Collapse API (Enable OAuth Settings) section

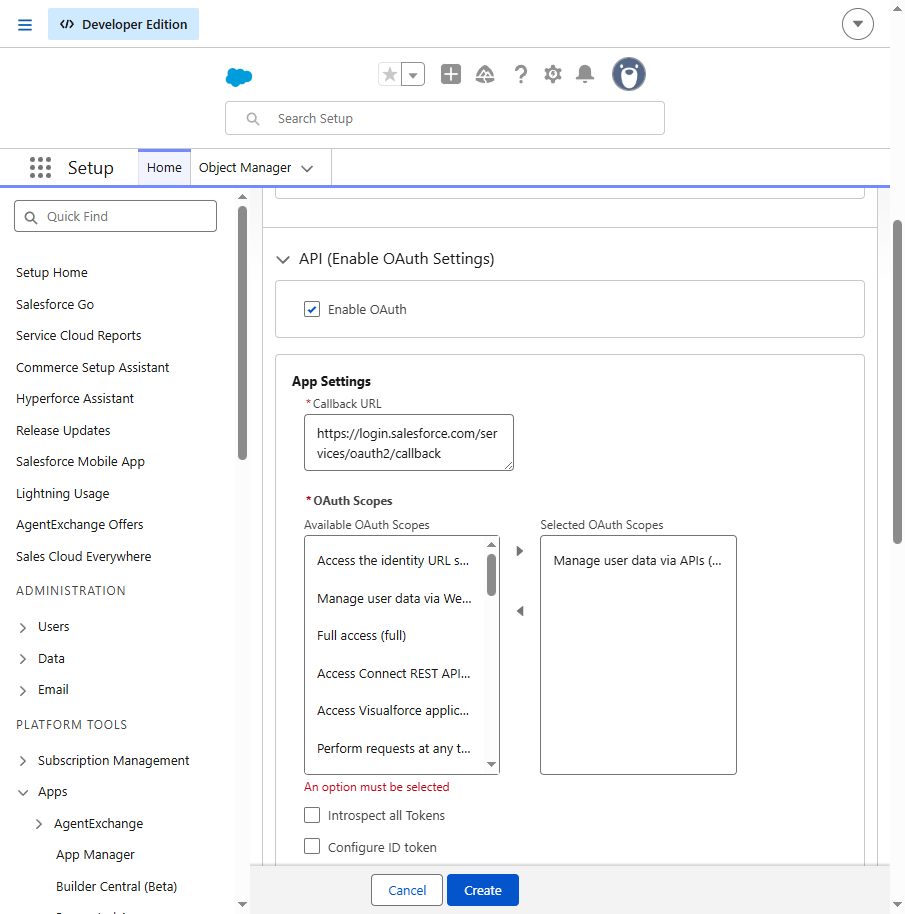[283, 259]
